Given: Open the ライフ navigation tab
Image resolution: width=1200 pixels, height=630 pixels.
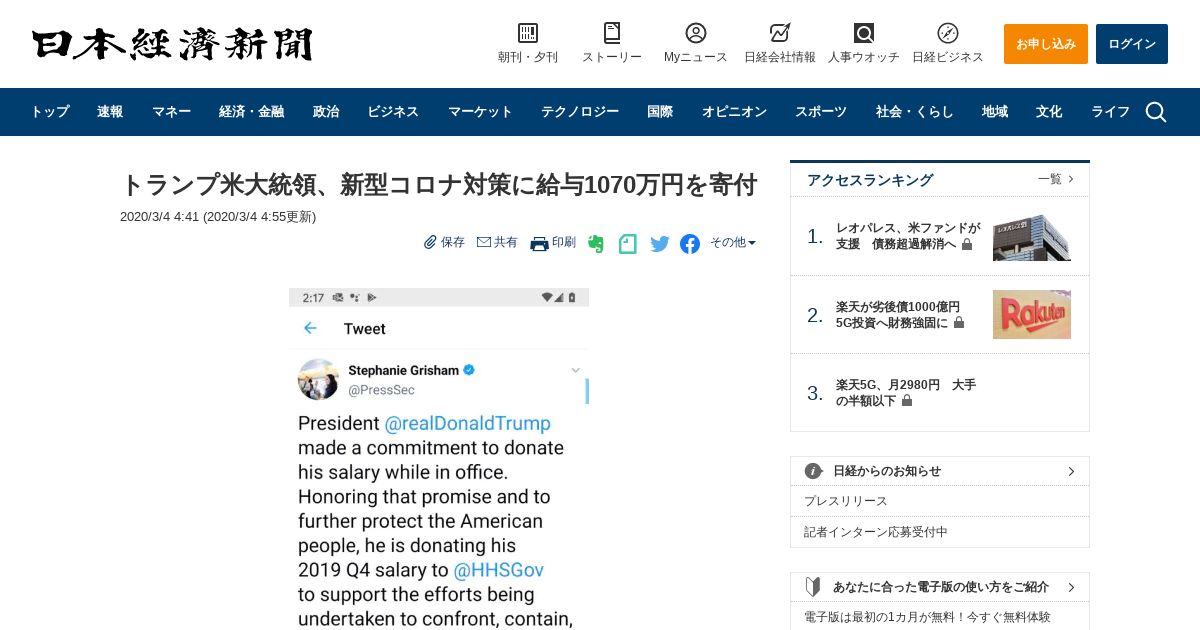Looking at the screenshot, I should tap(1110, 112).
